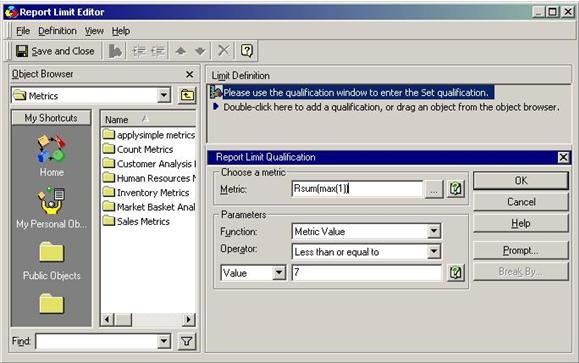This screenshot has width=579, height=363.
Task: Click the first indent-style toolbar icon
Action: (139, 51)
